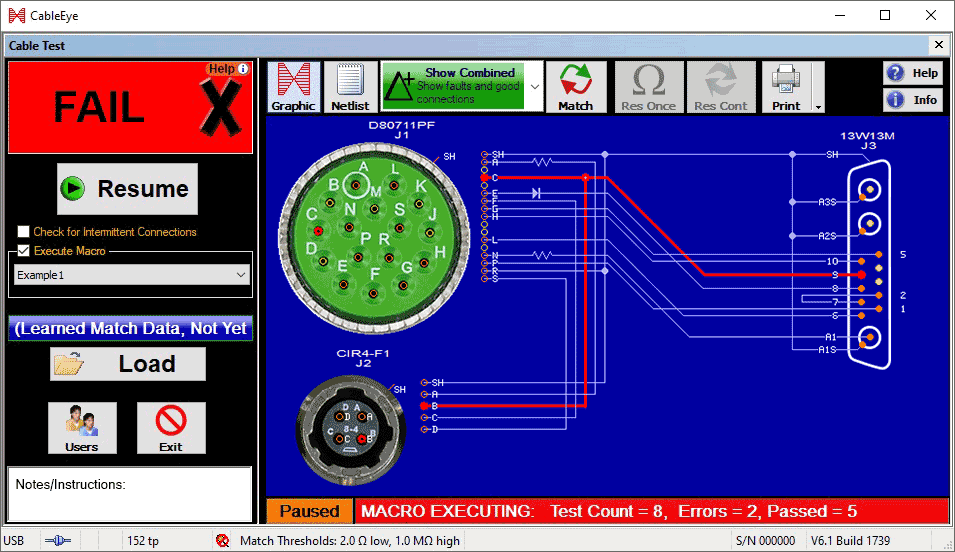This screenshot has width=955, height=552.
Task: Click the Print icon
Action: tap(786, 87)
